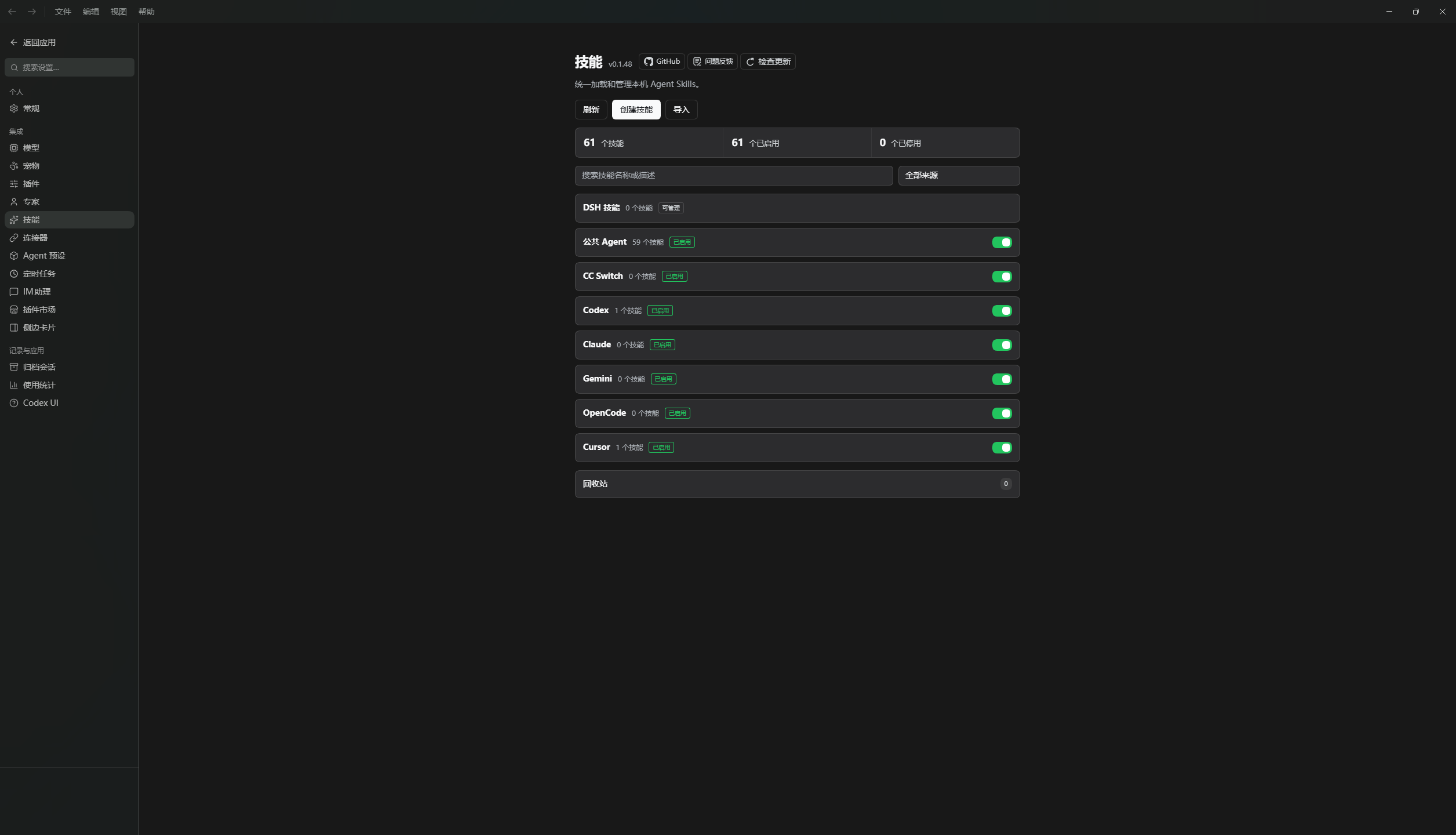Open scheduled tasks clock icon
The height and width of the screenshot is (835, 1456).
[14, 274]
